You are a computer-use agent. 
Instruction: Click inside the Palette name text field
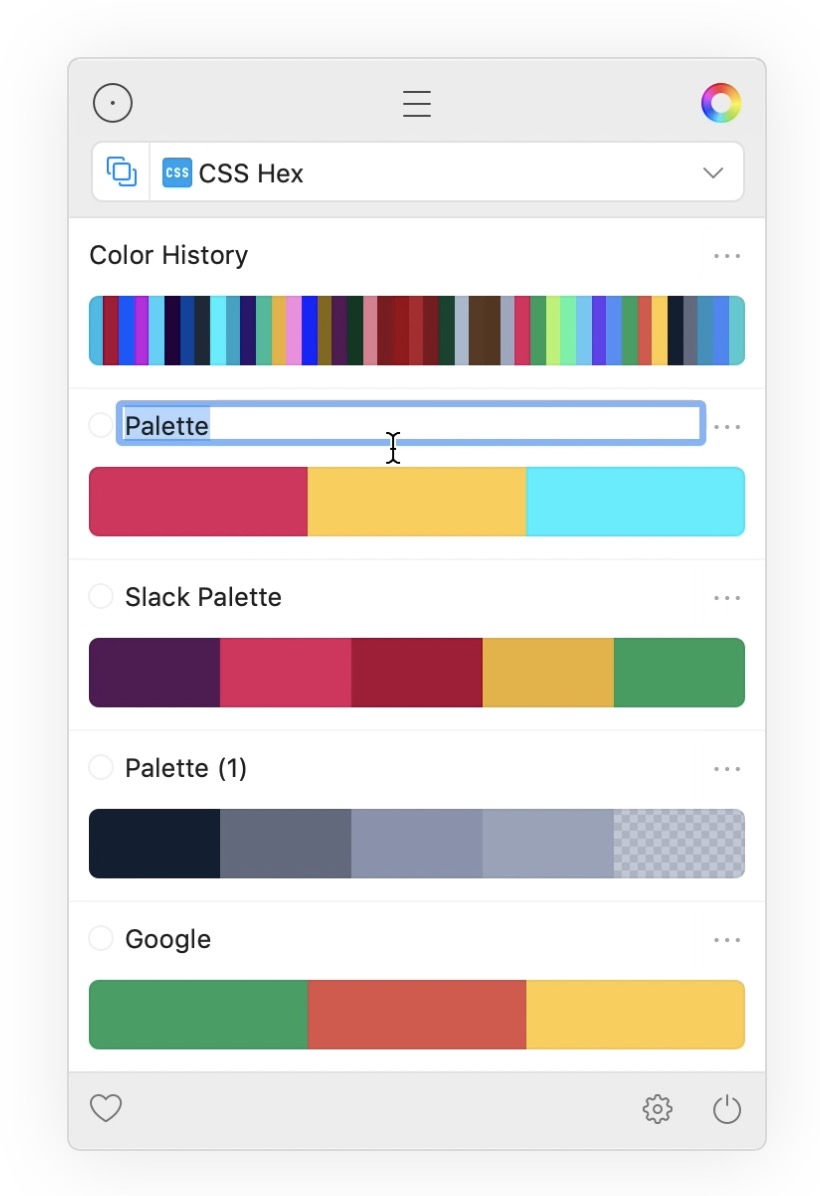pos(450,425)
